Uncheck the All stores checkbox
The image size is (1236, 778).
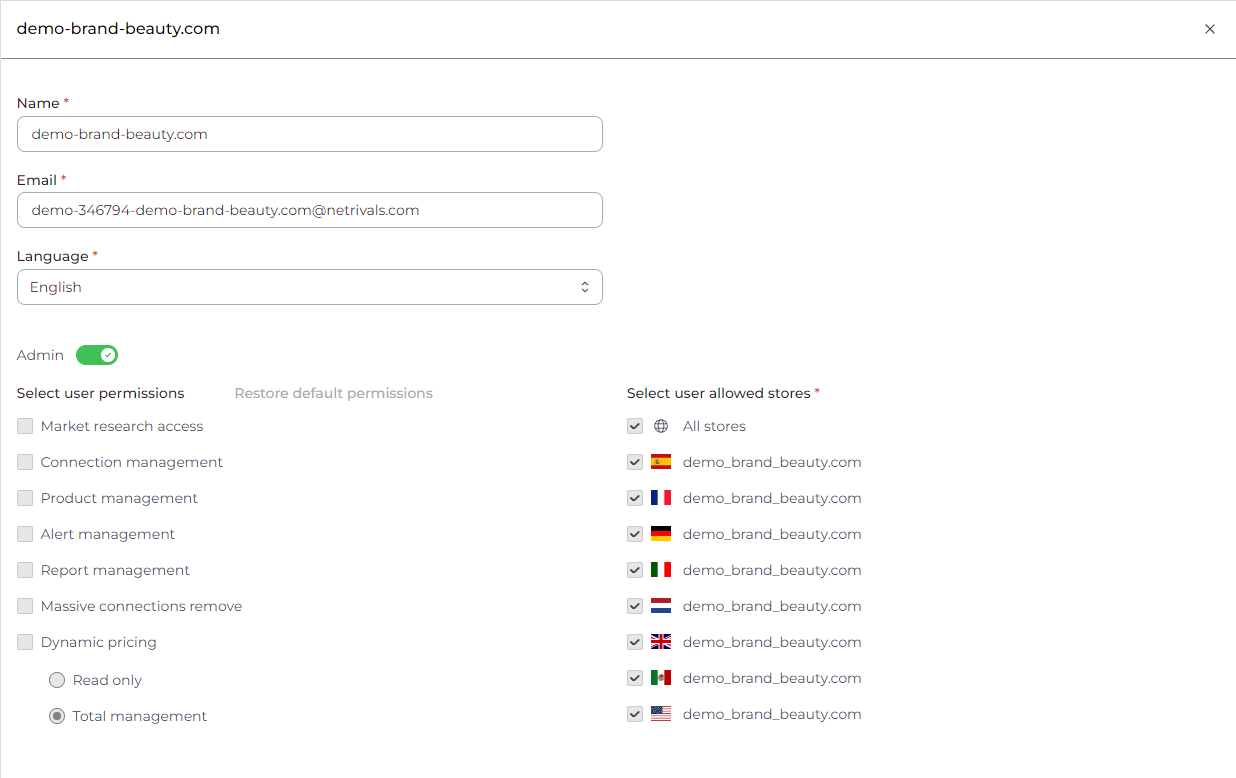(x=635, y=426)
